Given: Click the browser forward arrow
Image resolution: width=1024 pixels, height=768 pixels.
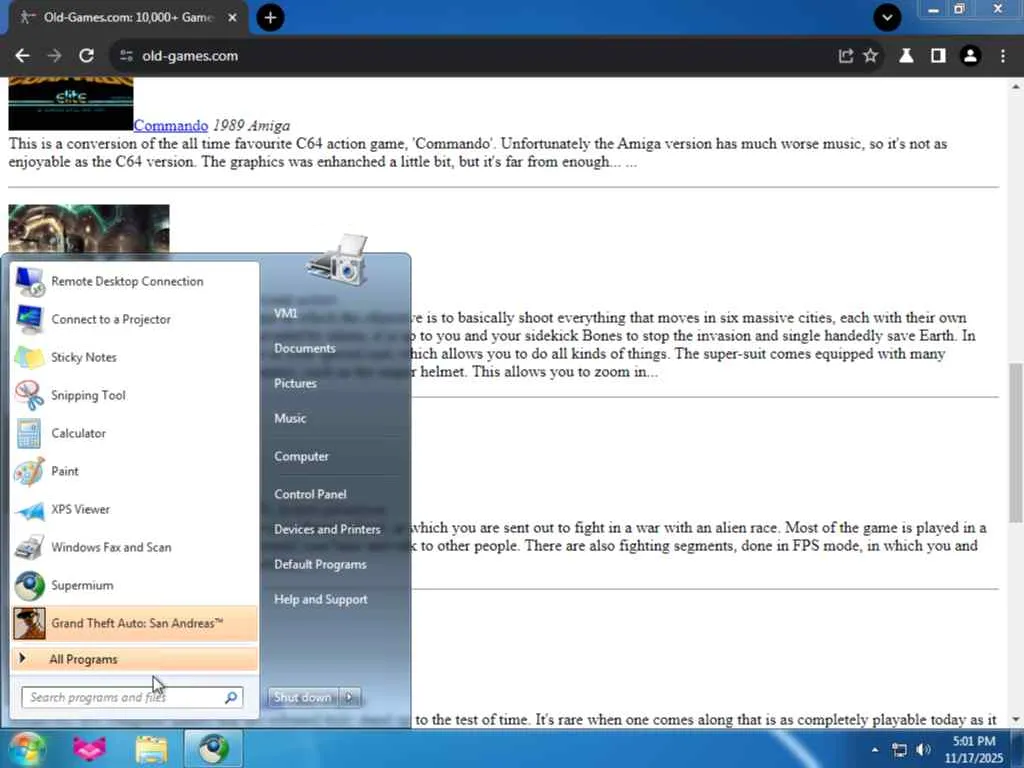Looking at the screenshot, I should (x=54, y=56).
